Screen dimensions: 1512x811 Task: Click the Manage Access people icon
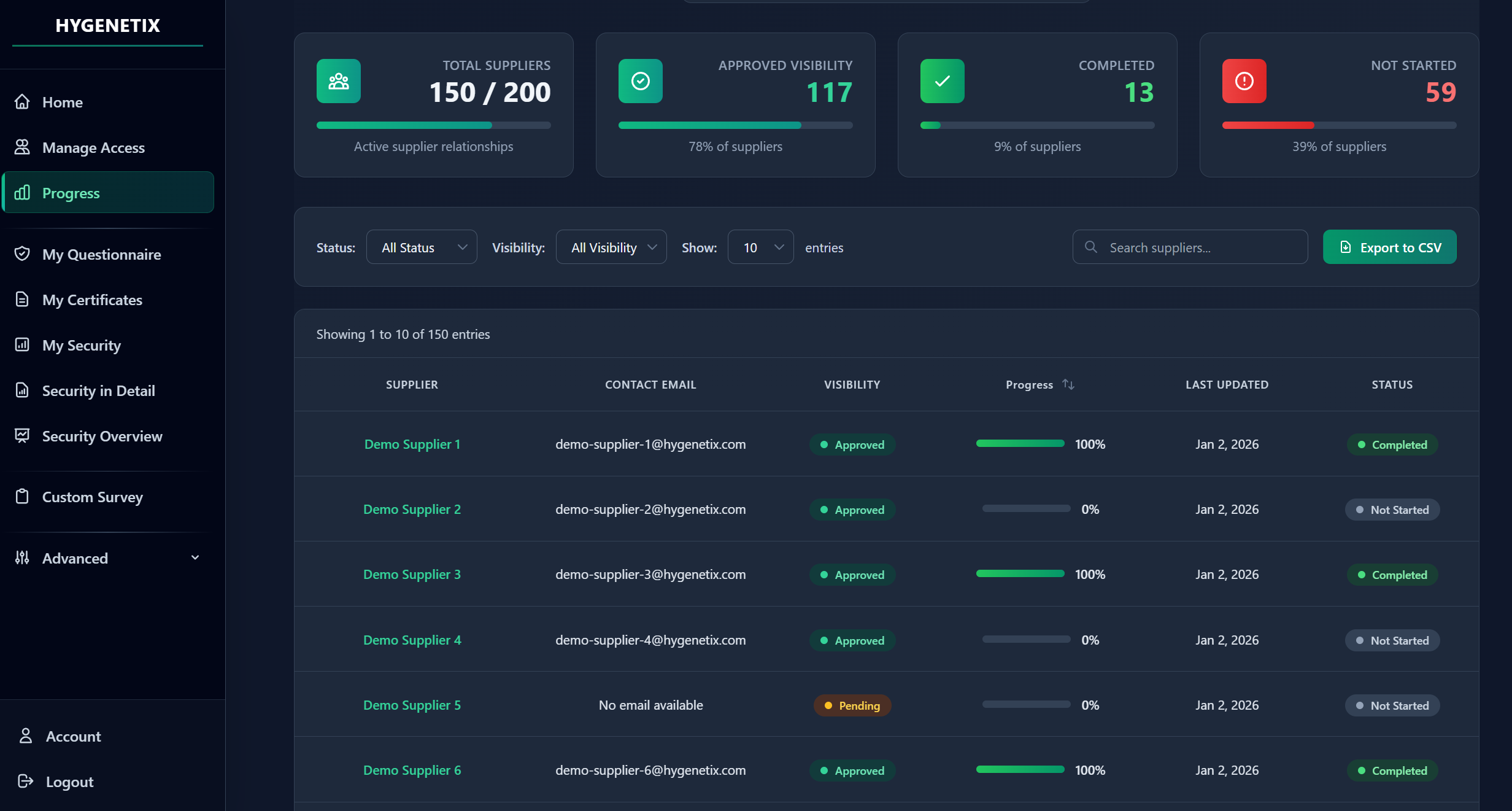22,147
